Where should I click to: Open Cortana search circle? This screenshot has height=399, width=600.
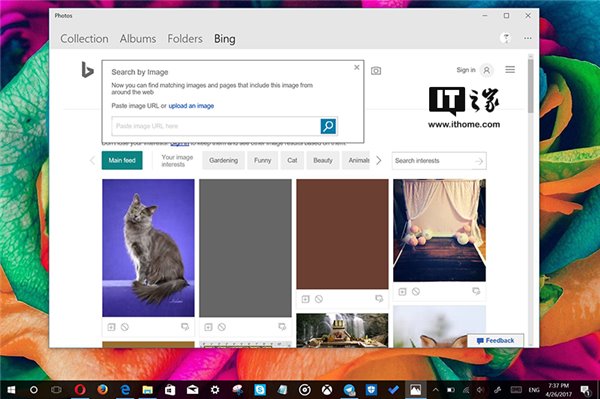34,390
